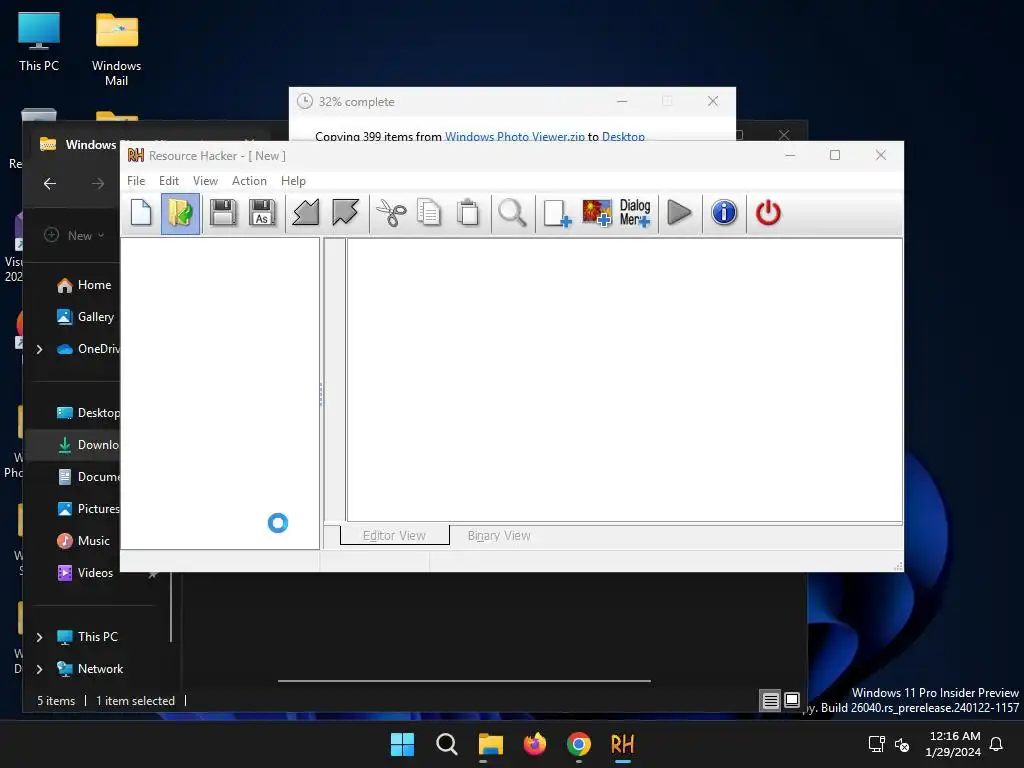This screenshot has height=768, width=1024.
Task: Open the View menu in Resource Hacker
Action: [205, 181]
